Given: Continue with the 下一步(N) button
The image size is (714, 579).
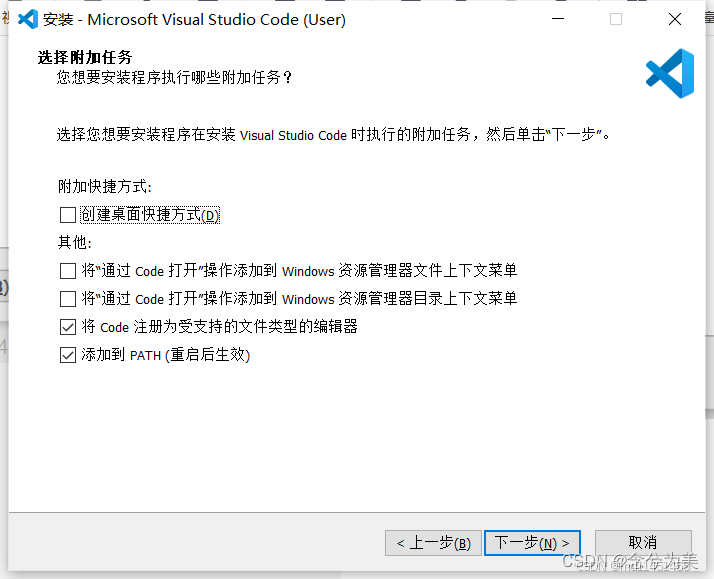Looking at the screenshot, I should pos(532,543).
